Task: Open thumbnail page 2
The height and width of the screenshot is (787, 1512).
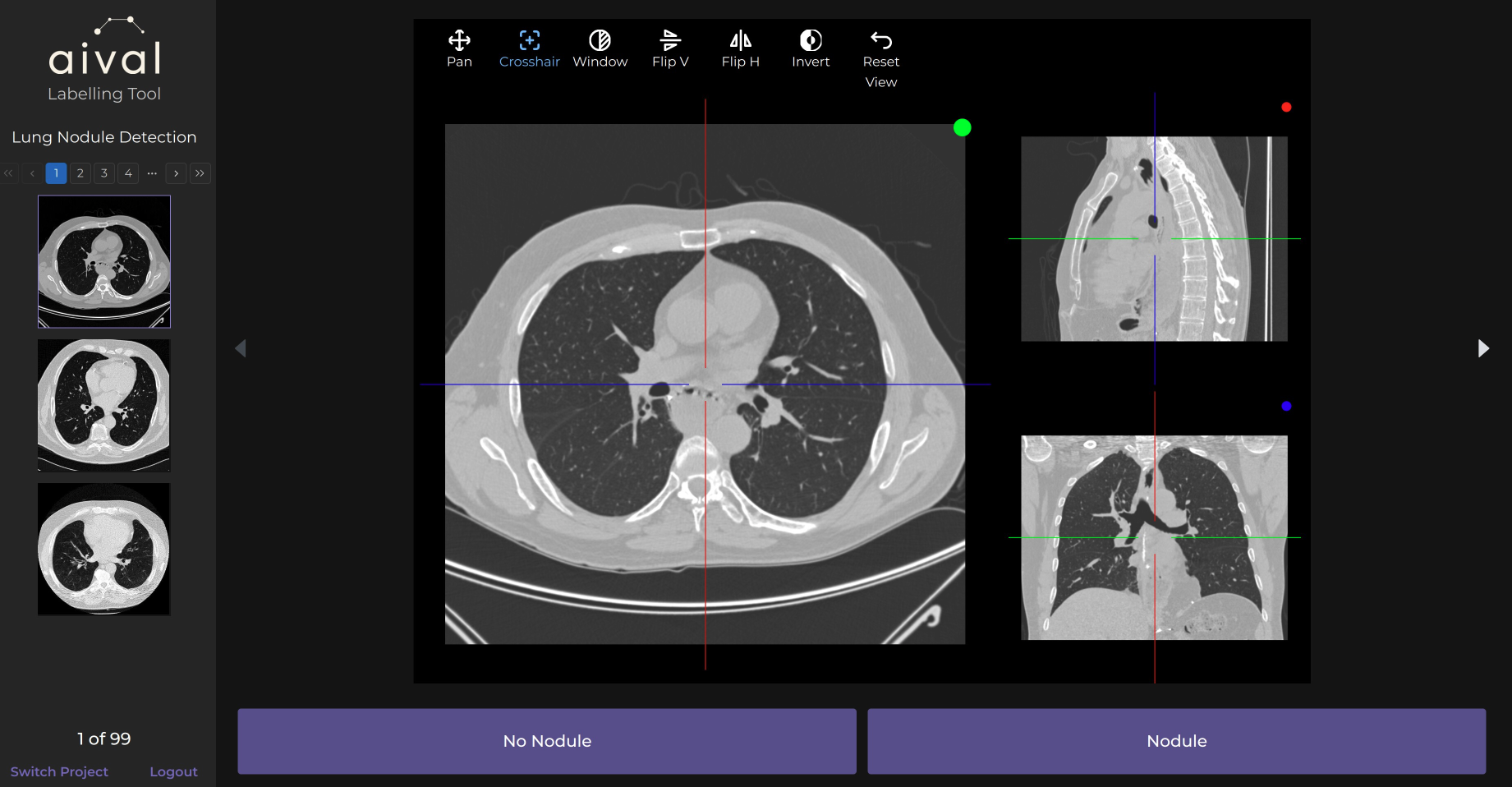Action: [80, 173]
